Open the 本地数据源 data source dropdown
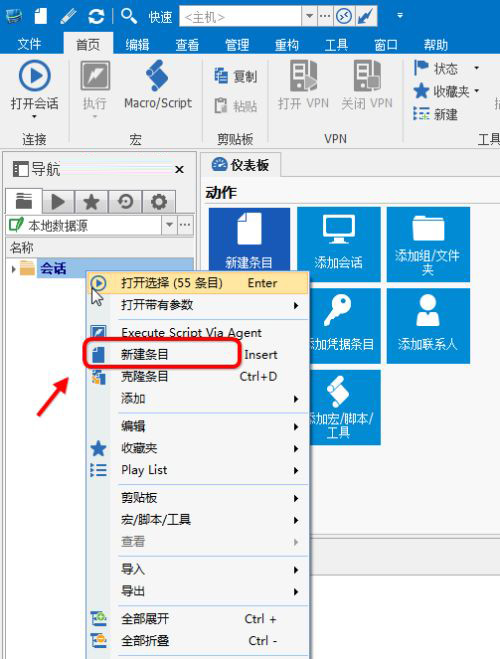 [x=169, y=225]
